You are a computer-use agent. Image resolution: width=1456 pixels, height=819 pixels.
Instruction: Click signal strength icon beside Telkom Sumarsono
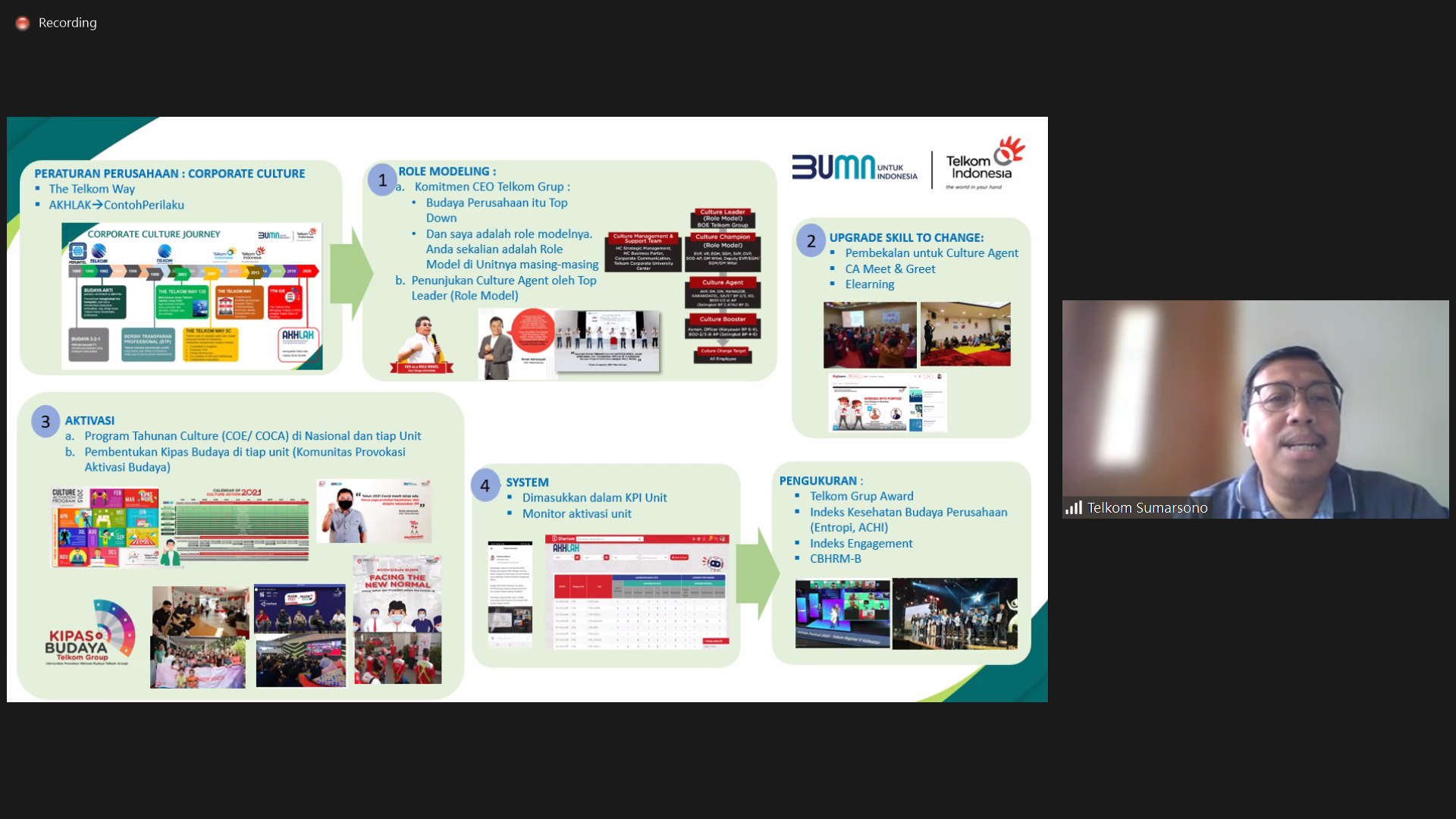(x=1073, y=508)
